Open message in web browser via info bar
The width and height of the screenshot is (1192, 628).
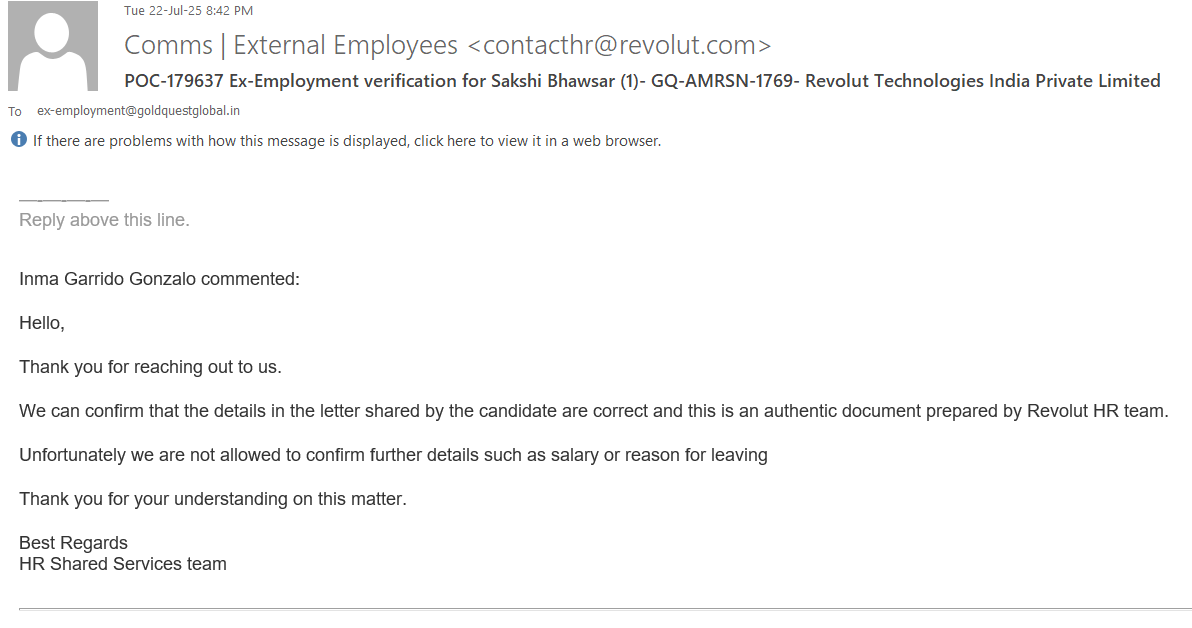pos(346,141)
